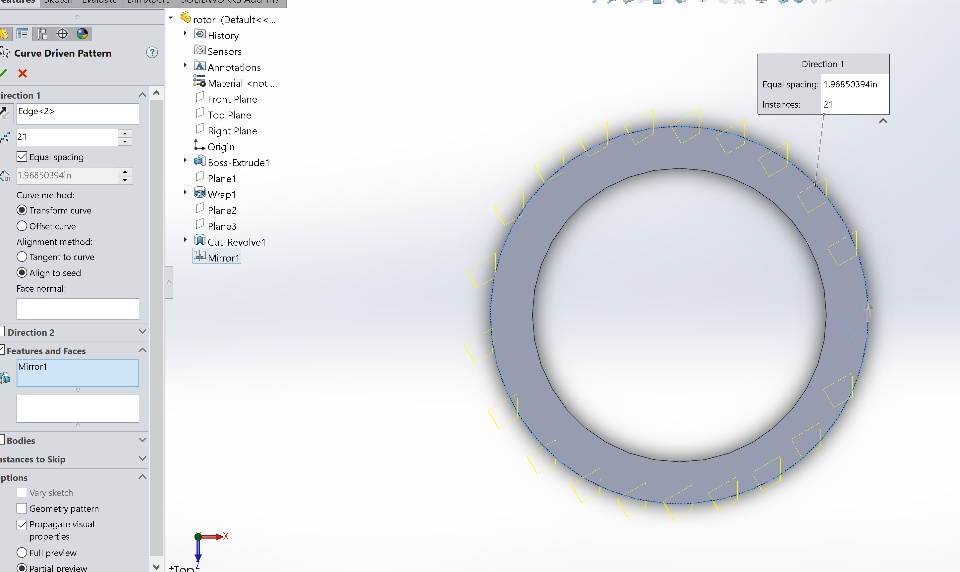Expand the Instances to Skip section chevron
Viewport: 960px width, 572px height.
click(x=142, y=459)
